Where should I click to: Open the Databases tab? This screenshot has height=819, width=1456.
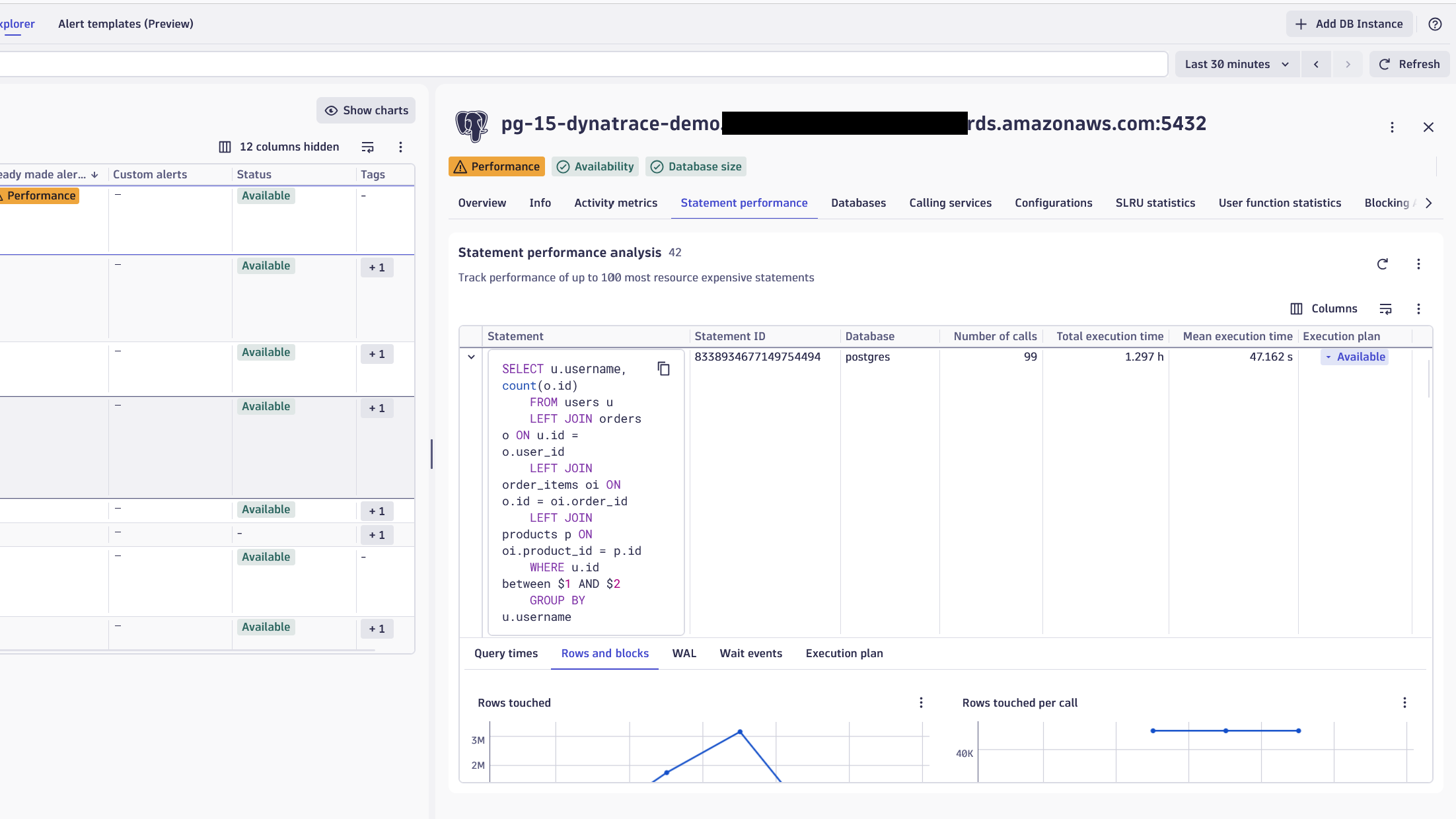coord(858,203)
